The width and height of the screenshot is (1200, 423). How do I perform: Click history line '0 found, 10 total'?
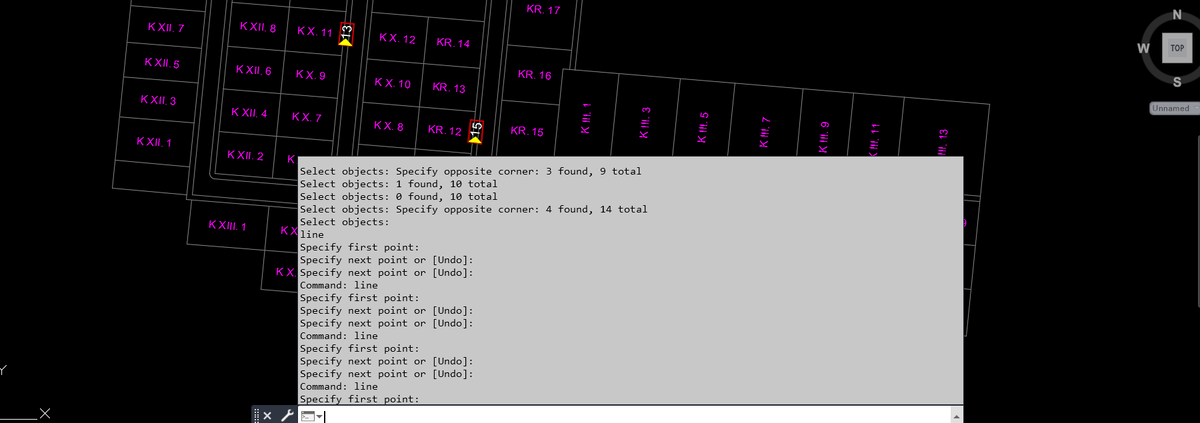(x=399, y=197)
